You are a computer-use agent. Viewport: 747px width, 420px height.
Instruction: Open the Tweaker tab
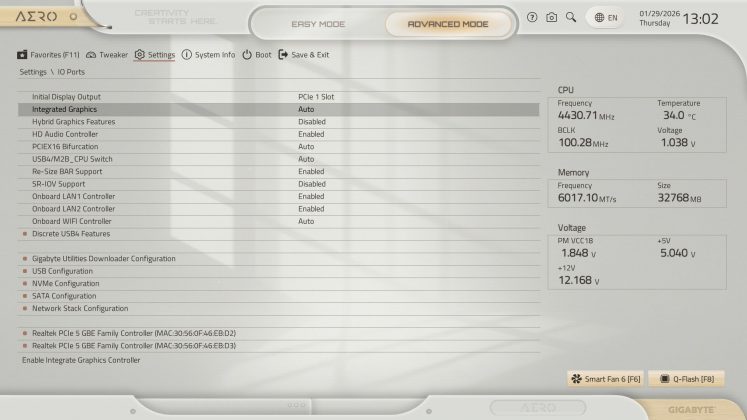click(x=107, y=55)
